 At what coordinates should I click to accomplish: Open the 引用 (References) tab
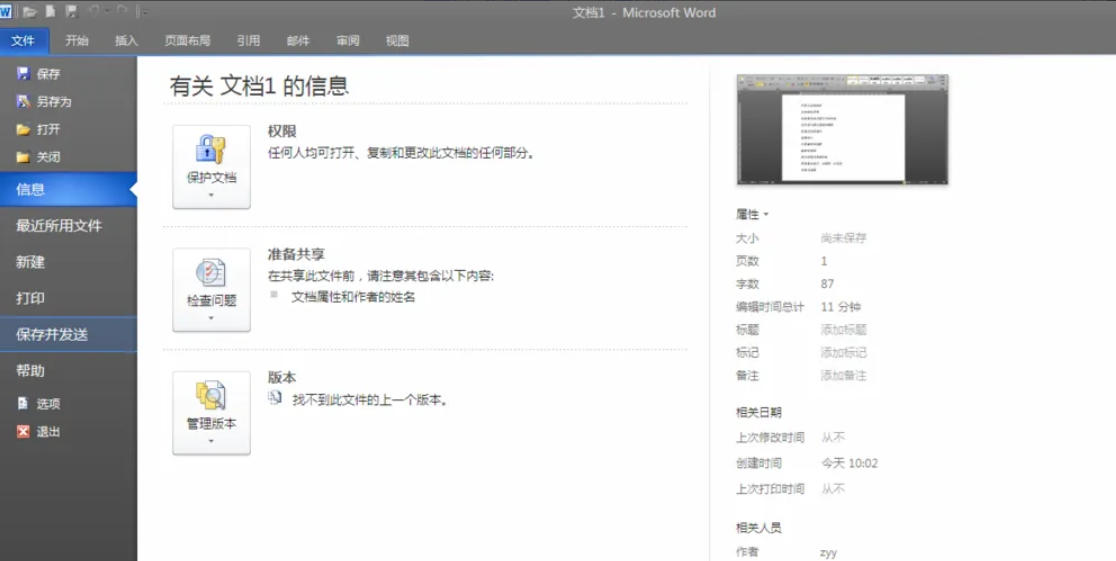pos(248,41)
